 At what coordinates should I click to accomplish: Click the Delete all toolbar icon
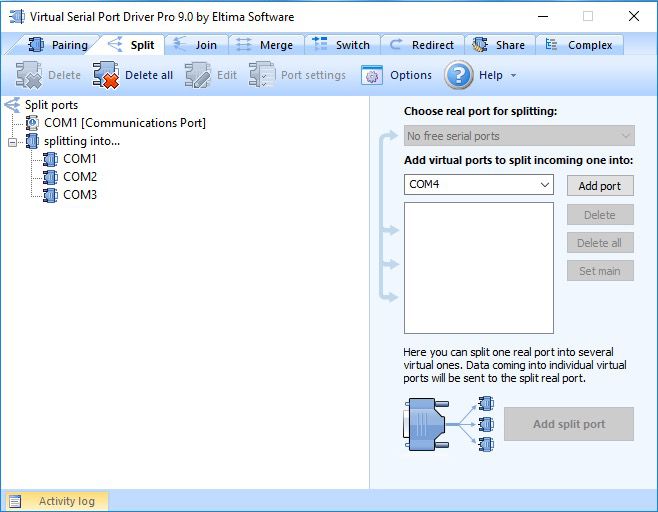(106, 75)
